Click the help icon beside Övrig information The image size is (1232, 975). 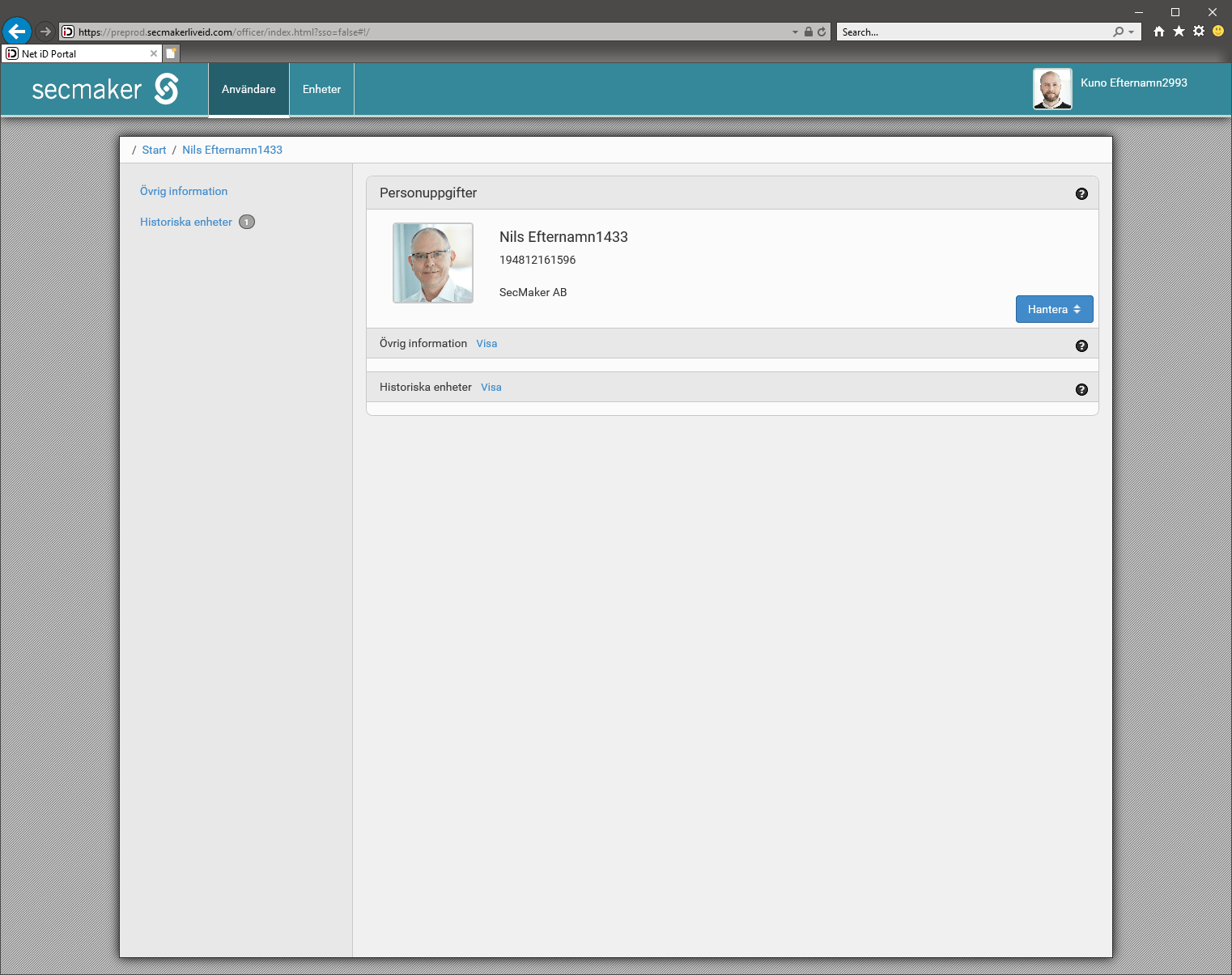pos(1081,346)
